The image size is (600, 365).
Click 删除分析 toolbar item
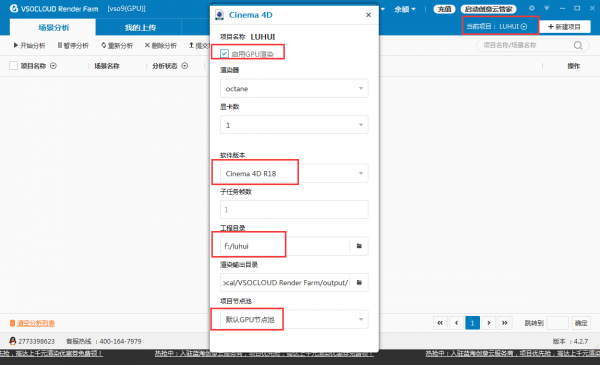click(160, 46)
